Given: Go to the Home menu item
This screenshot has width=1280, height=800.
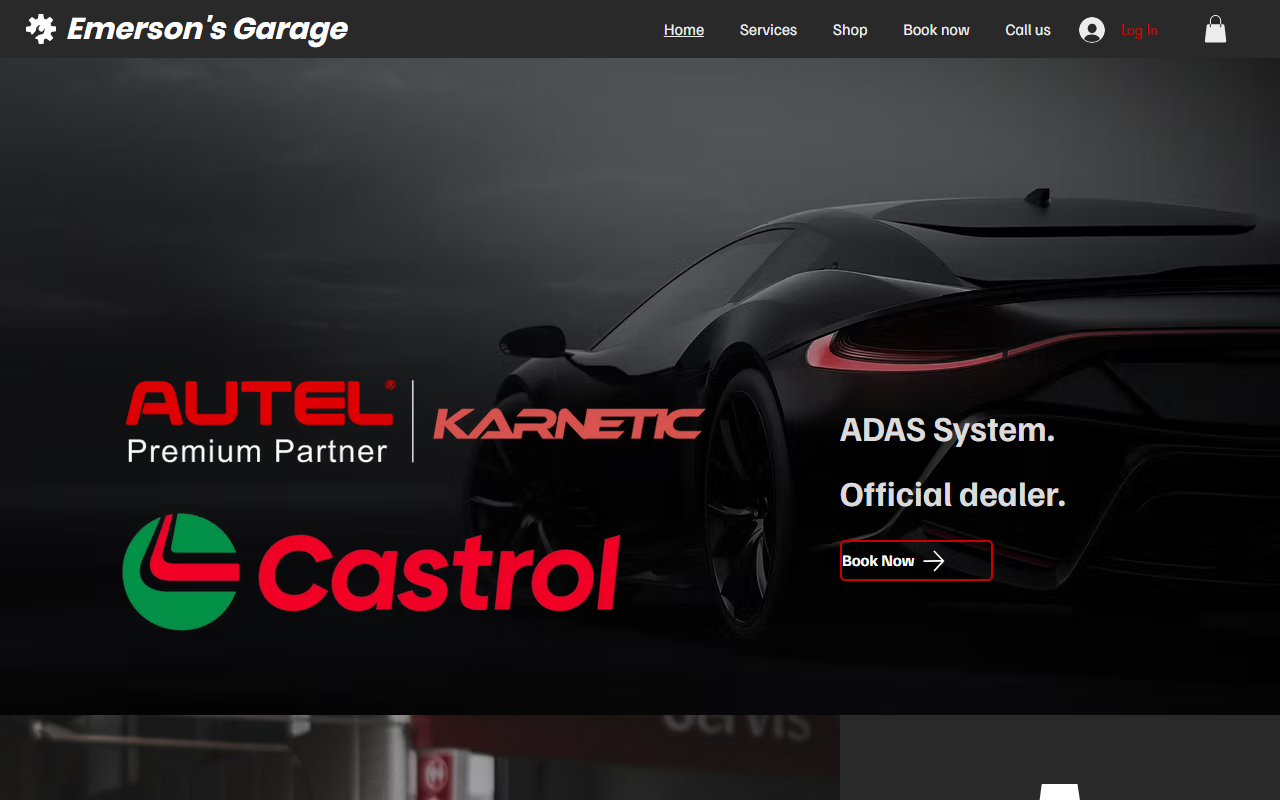Looking at the screenshot, I should (684, 30).
